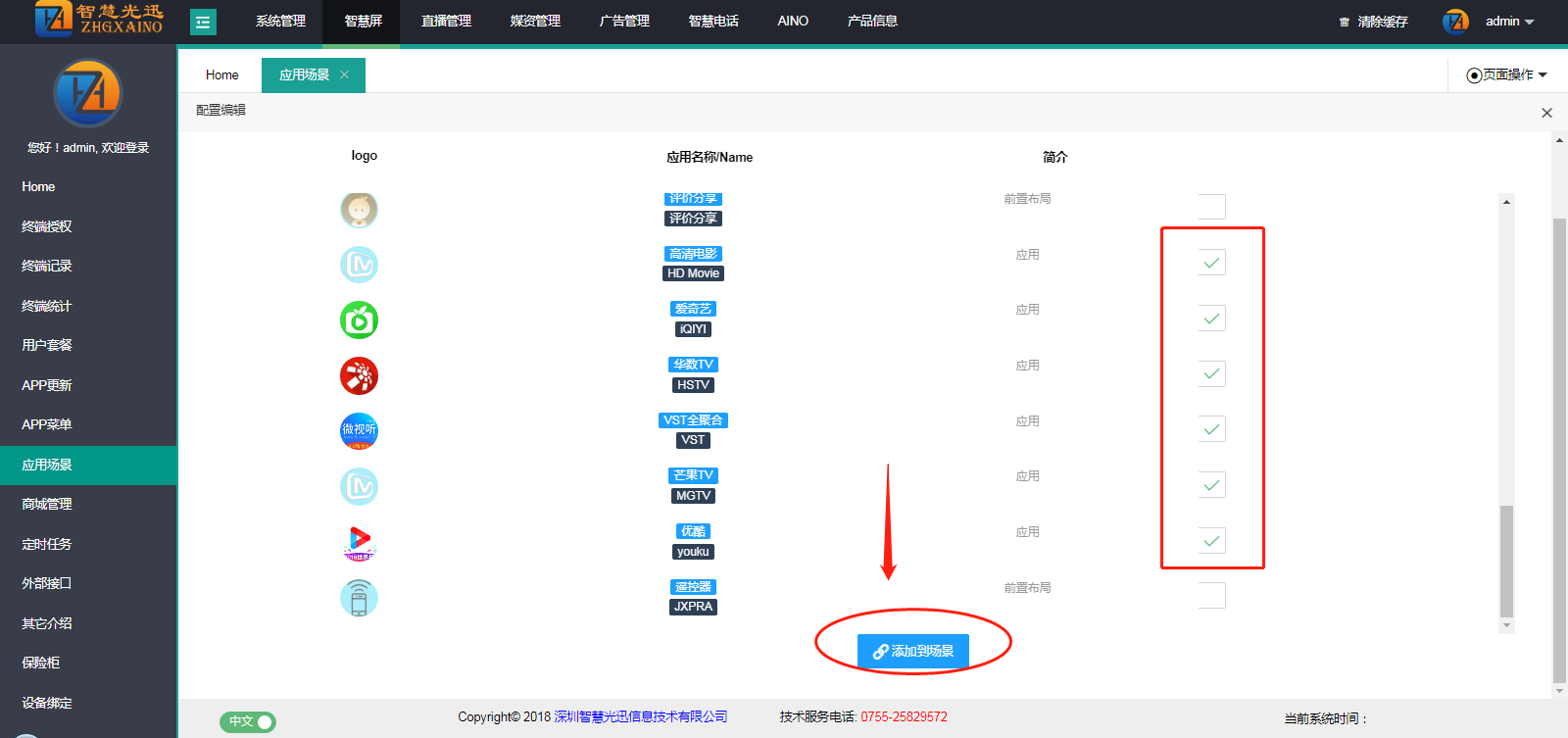
Task: Click the HD Movie app logo
Action: (359, 265)
